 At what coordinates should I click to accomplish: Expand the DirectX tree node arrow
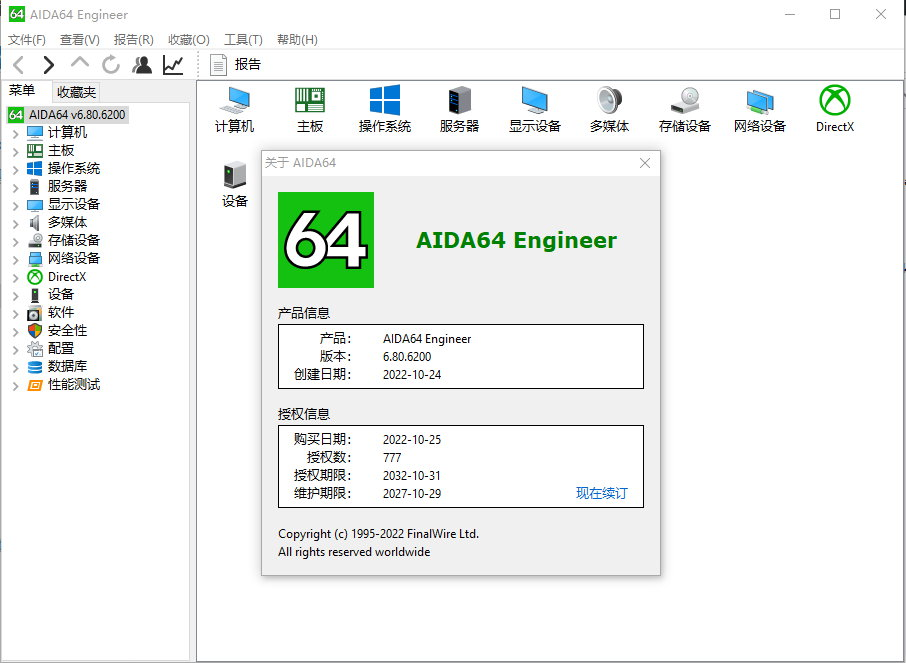[16, 278]
